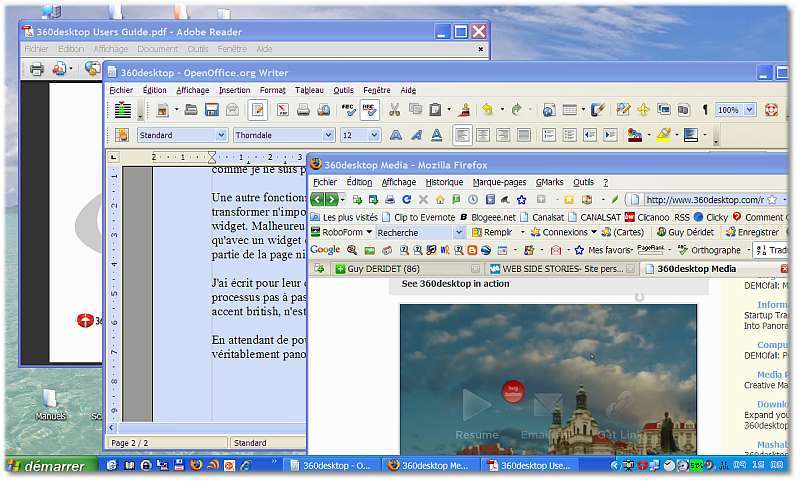Click the Orthographe button in Google toolbar
Screen dimensions: 800x483
(709, 250)
